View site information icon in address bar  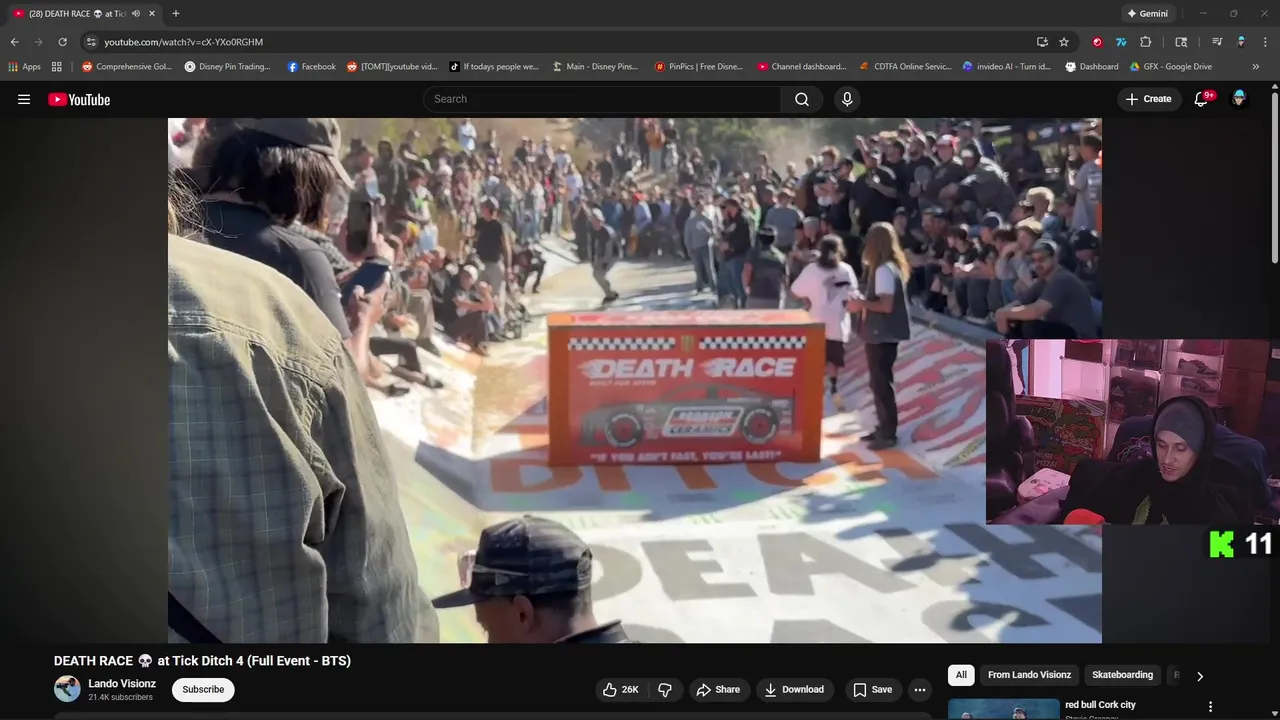tap(91, 42)
